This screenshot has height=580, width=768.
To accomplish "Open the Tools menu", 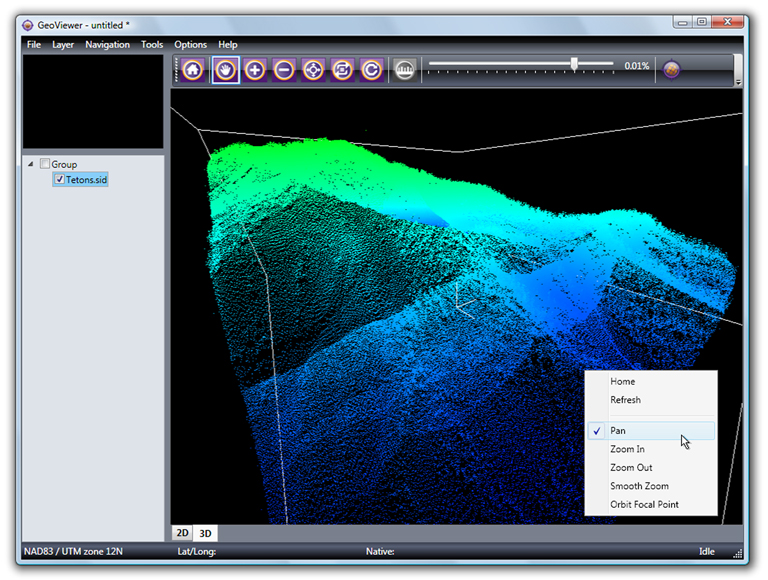I will point(152,45).
